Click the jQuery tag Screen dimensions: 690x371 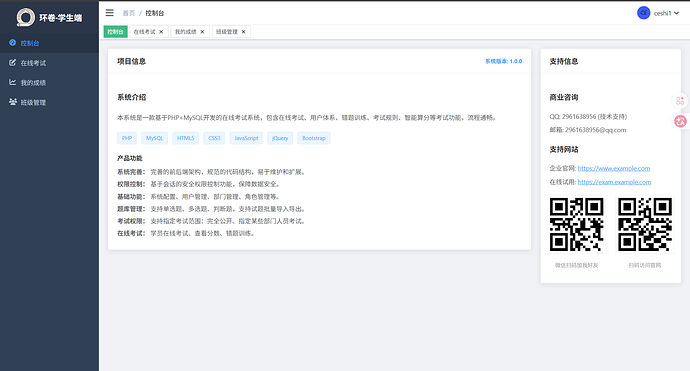(x=280, y=138)
